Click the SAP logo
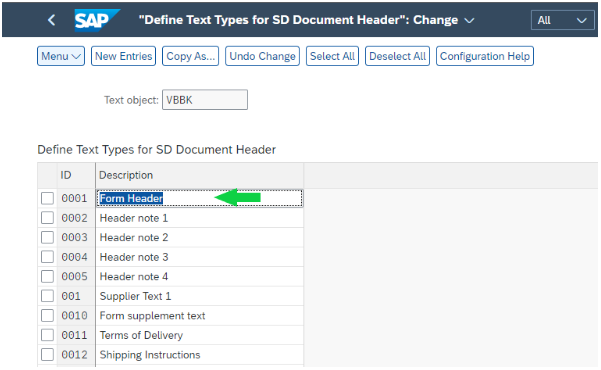Image resolution: width=601 pixels, height=370 pixels. [x=96, y=20]
